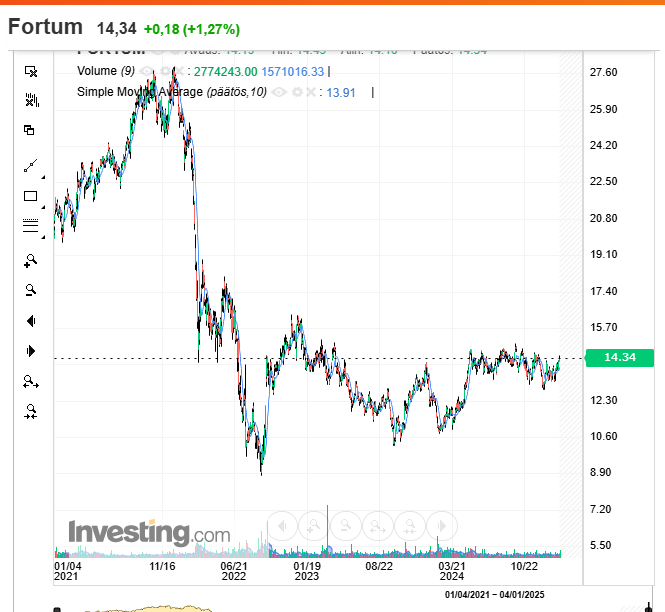Click the Volume average value 1571016.33

pos(293,72)
